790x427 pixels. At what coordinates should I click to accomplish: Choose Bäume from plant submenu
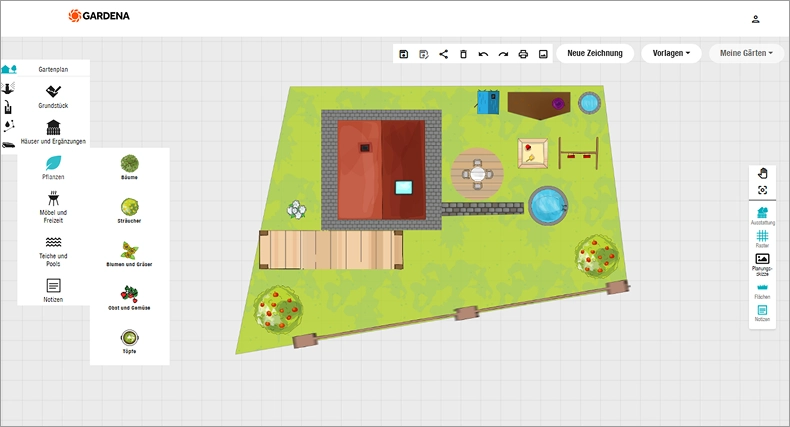coord(129,167)
